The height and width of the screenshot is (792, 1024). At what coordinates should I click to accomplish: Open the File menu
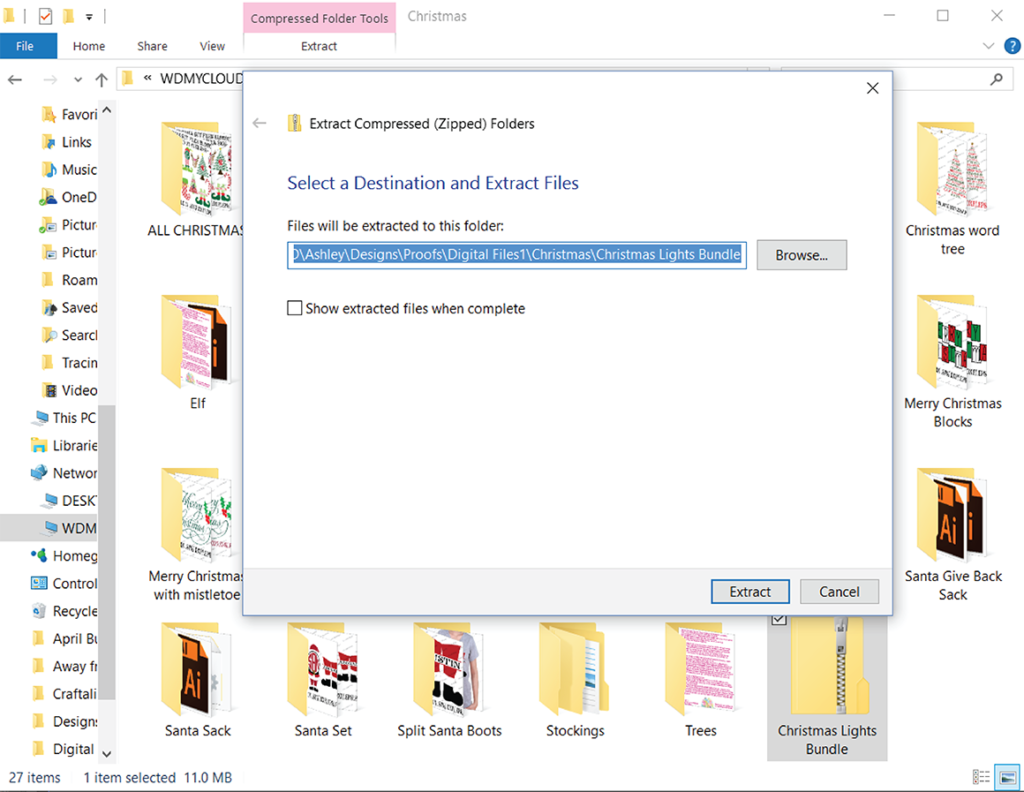tap(25, 46)
